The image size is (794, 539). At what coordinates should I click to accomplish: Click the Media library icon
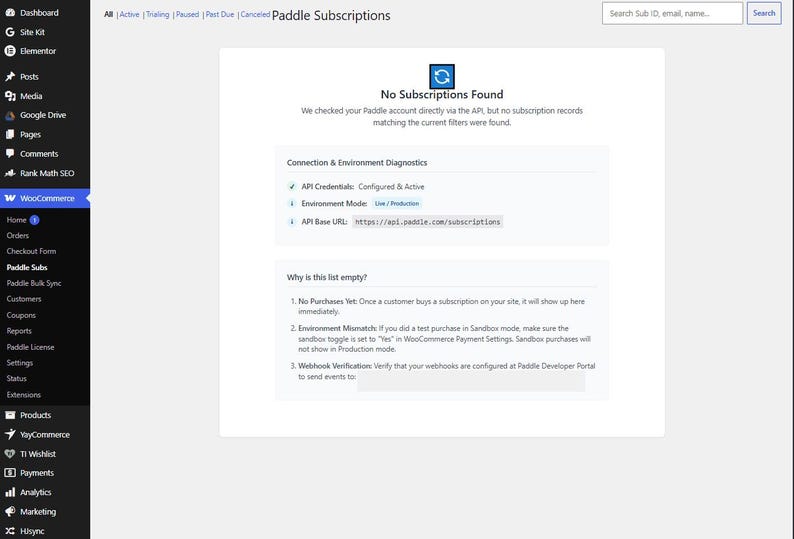click(x=10, y=96)
